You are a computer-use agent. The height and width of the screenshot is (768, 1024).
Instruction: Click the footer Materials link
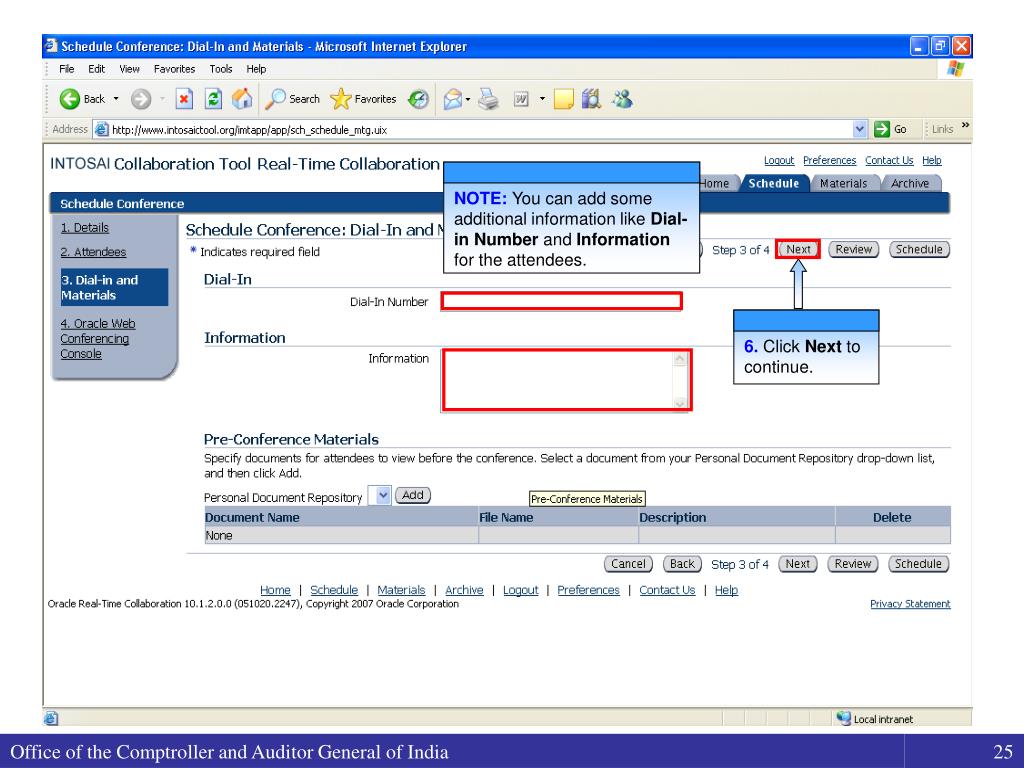click(401, 590)
